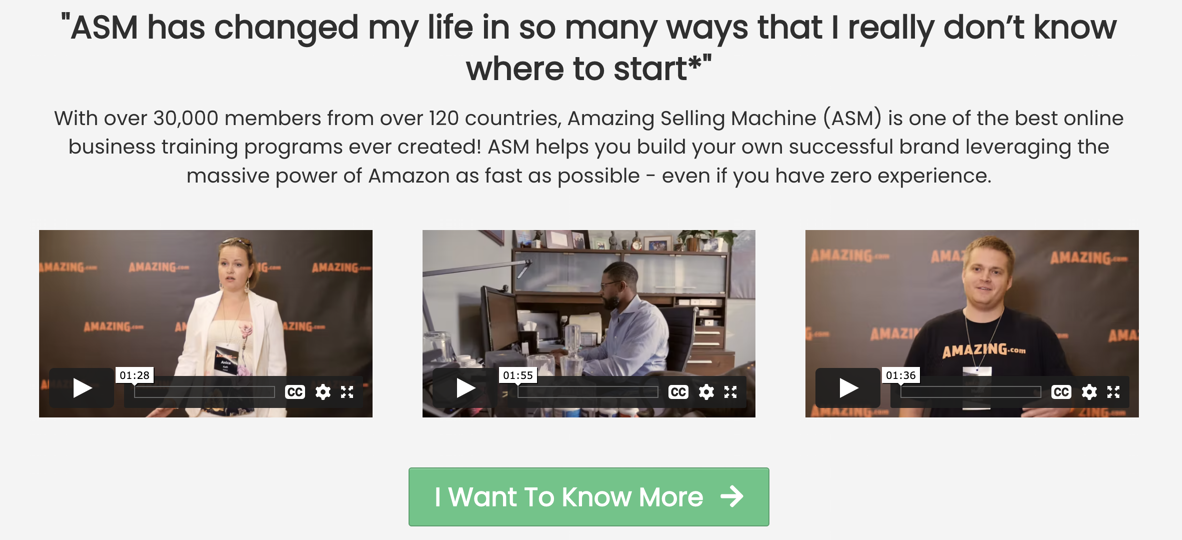The image size is (1182, 540).
Task: Toggle closed captions on the third video
Action: pyautogui.click(x=1061, y=392)
